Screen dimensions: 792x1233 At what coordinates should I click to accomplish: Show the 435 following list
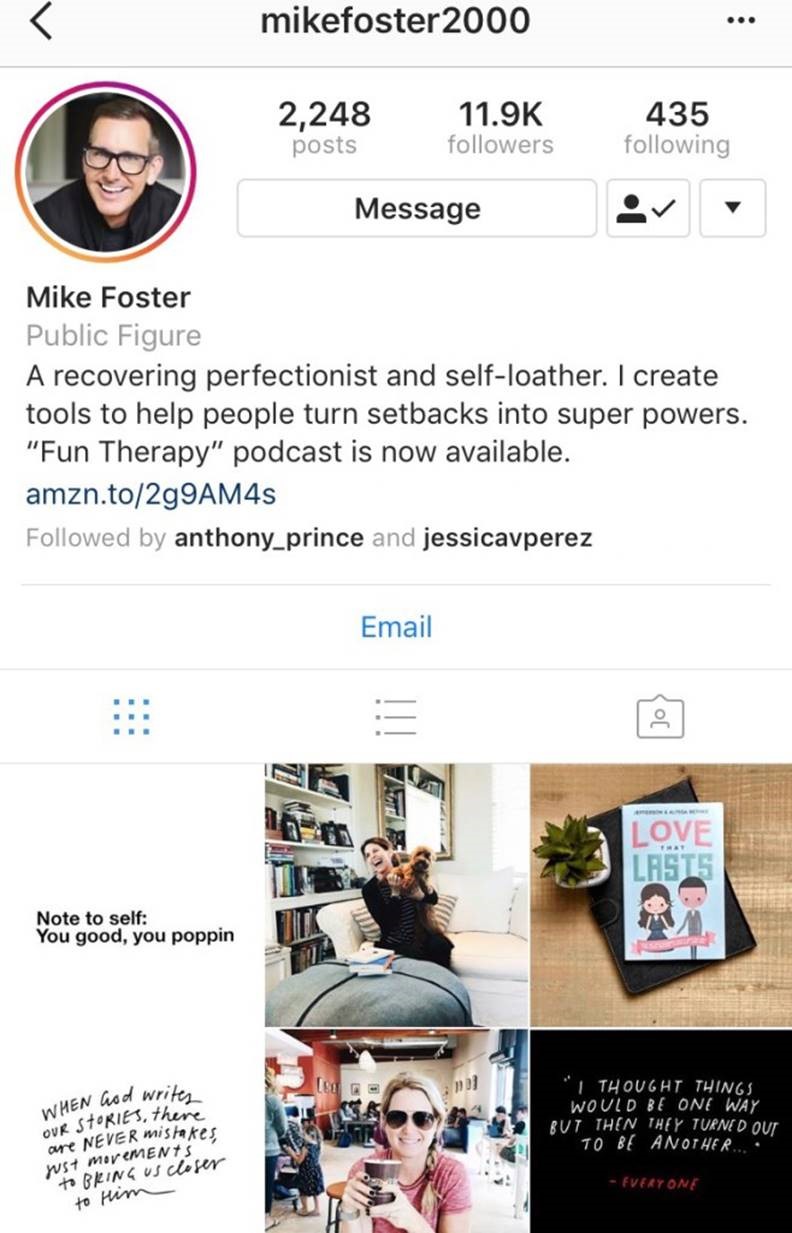click(677, 128)
